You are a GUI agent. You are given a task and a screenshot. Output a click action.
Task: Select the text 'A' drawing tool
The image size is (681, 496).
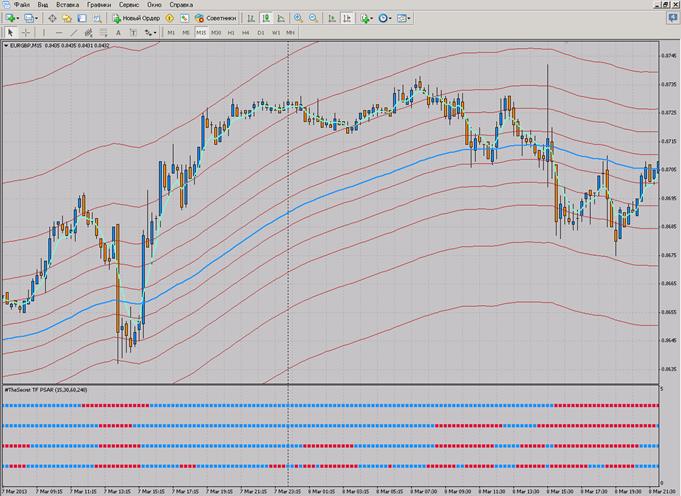tap(118, 33)
